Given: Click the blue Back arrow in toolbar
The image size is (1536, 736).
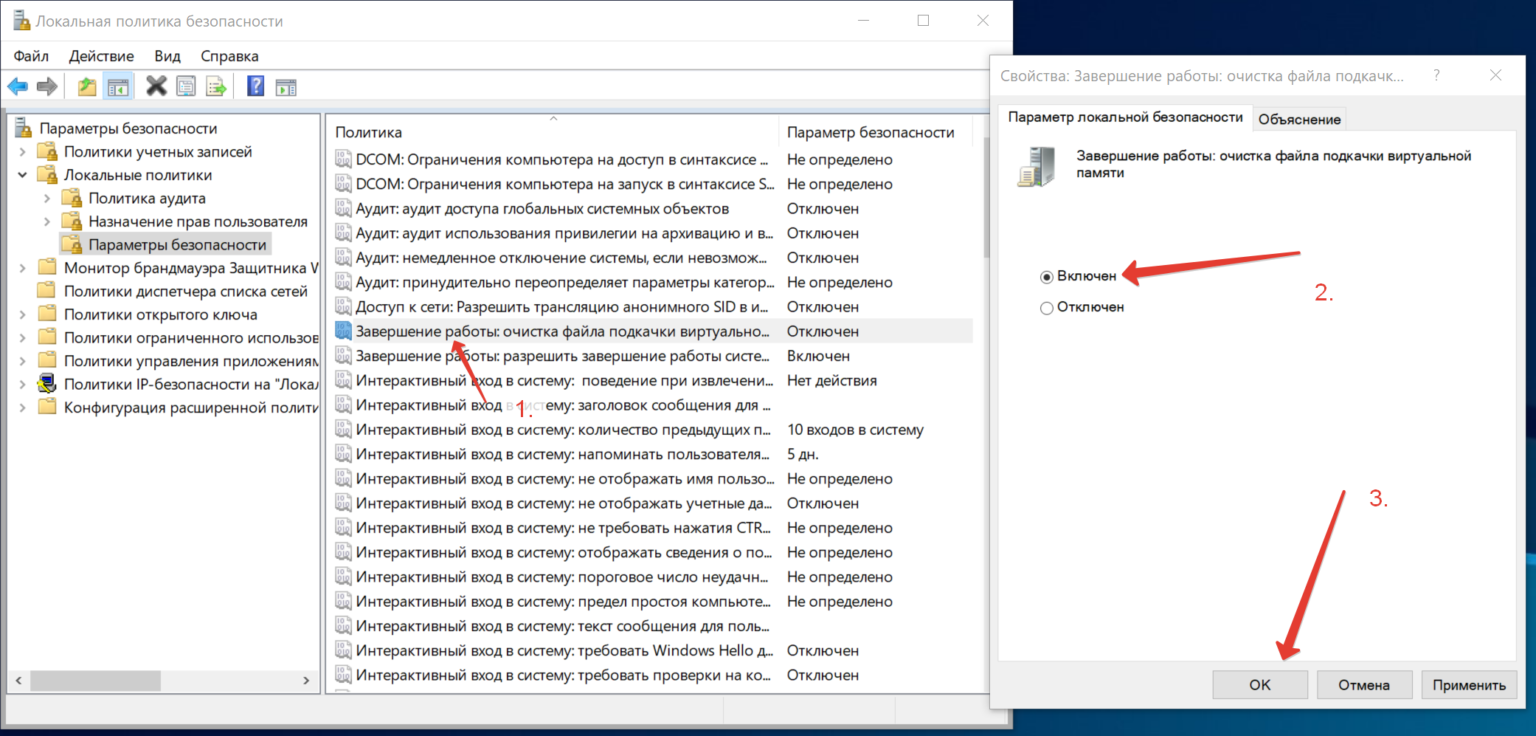Looking at the screenshot, I should coord(17,87).
